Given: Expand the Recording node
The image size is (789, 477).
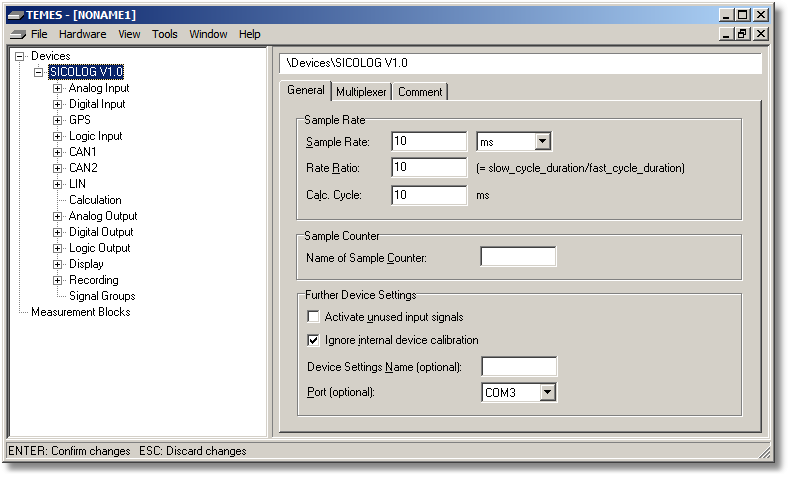Looking at the screenshot, I should click(58, 280).
